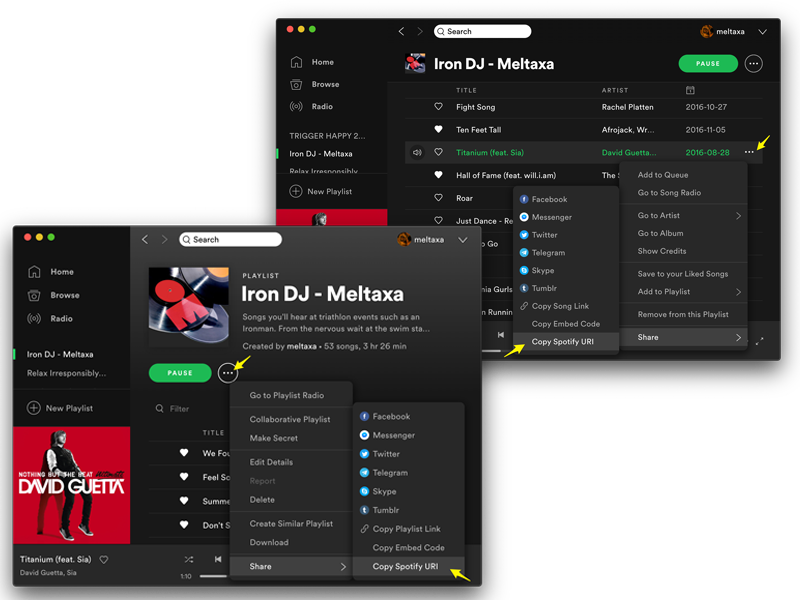
Task: Click Browse icon in the back window sidebar
Action: coord(296,84)
